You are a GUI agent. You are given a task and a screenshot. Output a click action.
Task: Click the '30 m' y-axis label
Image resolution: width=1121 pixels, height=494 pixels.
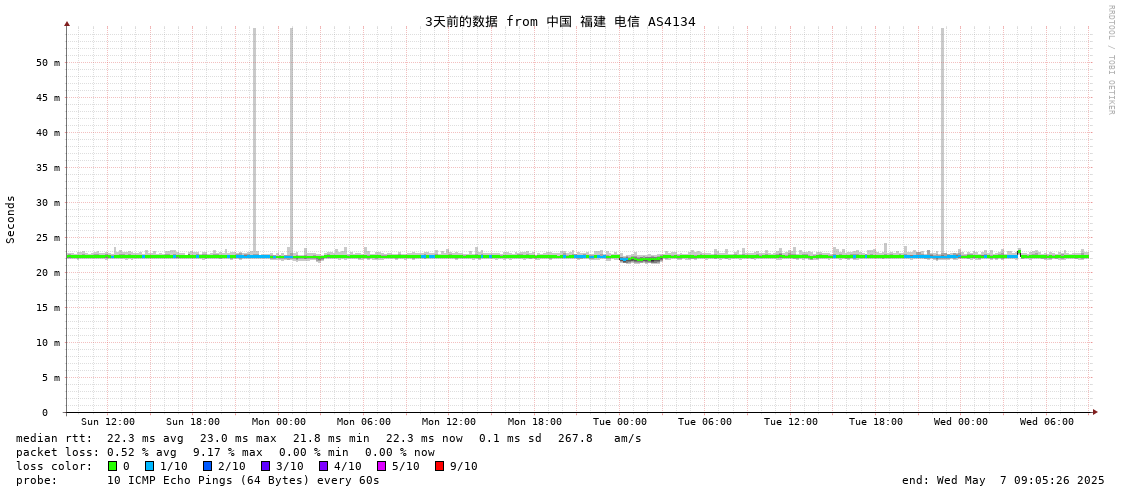[48, 202]
